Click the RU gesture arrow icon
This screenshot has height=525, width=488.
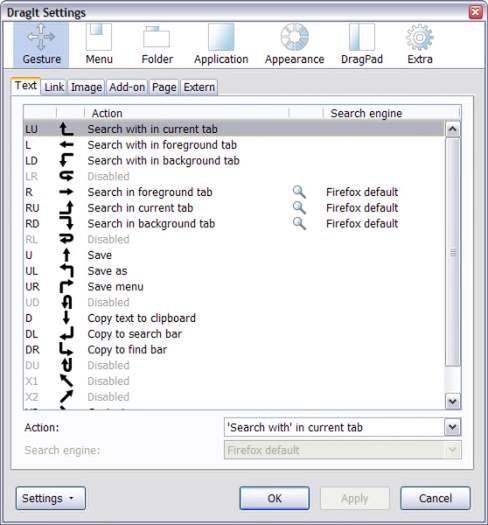point(66,208)
